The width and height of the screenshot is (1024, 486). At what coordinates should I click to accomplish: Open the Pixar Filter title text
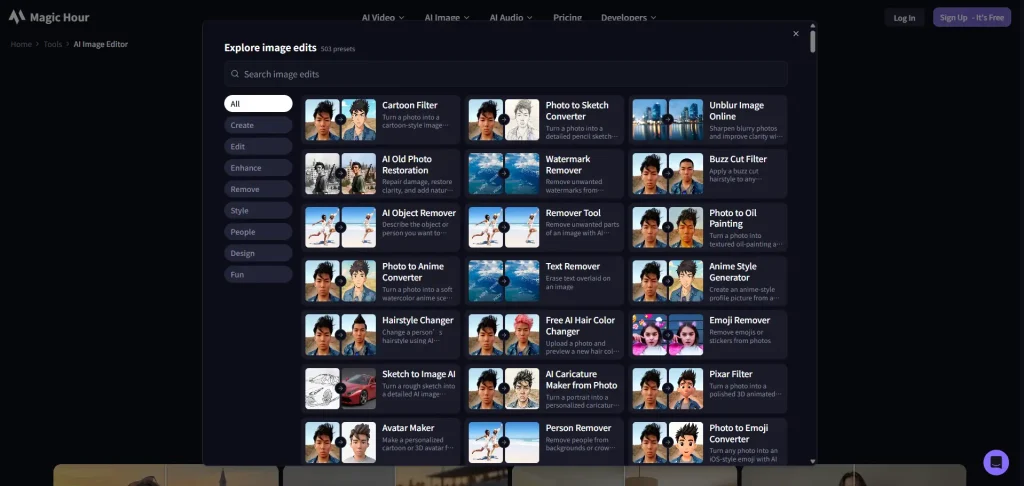click(731, 374)
